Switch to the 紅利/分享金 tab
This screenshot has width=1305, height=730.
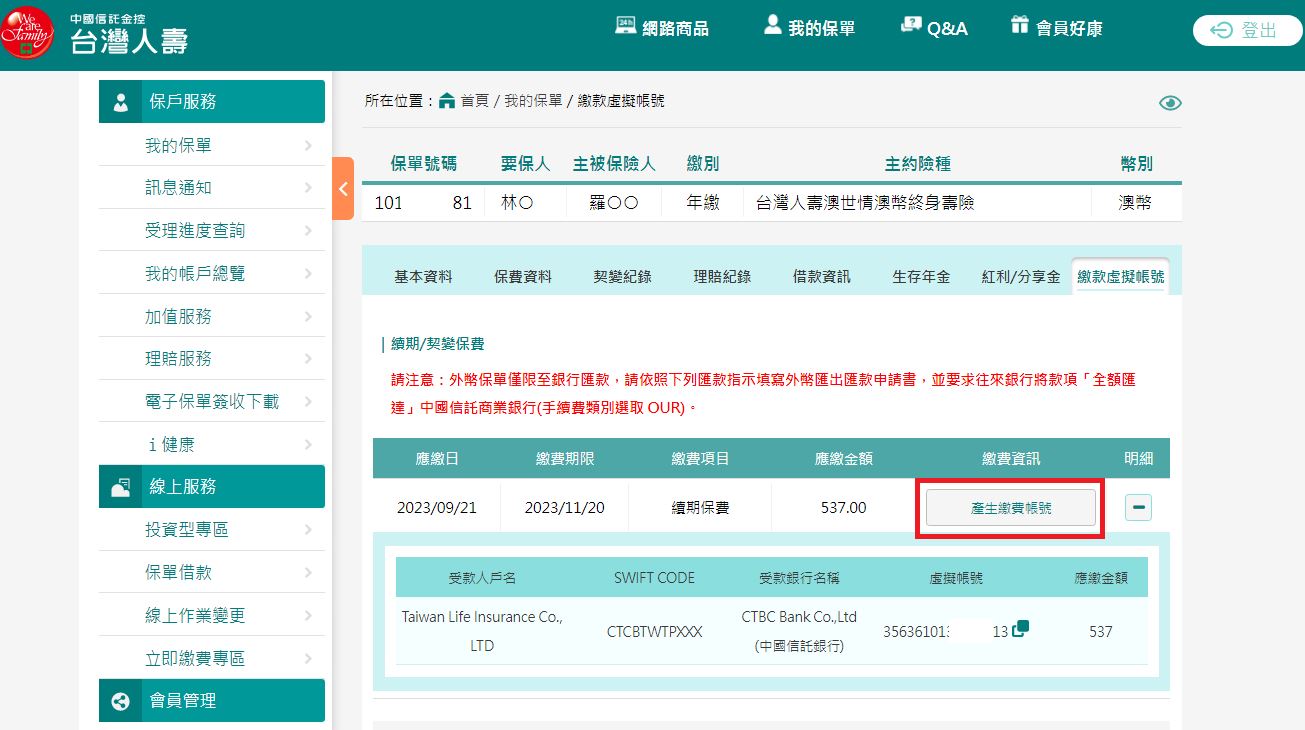(1021, 277)
